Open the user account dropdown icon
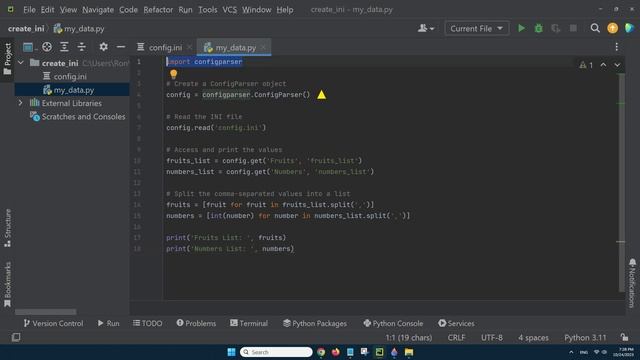Screen dimensions: 640x360 (426, 28)
